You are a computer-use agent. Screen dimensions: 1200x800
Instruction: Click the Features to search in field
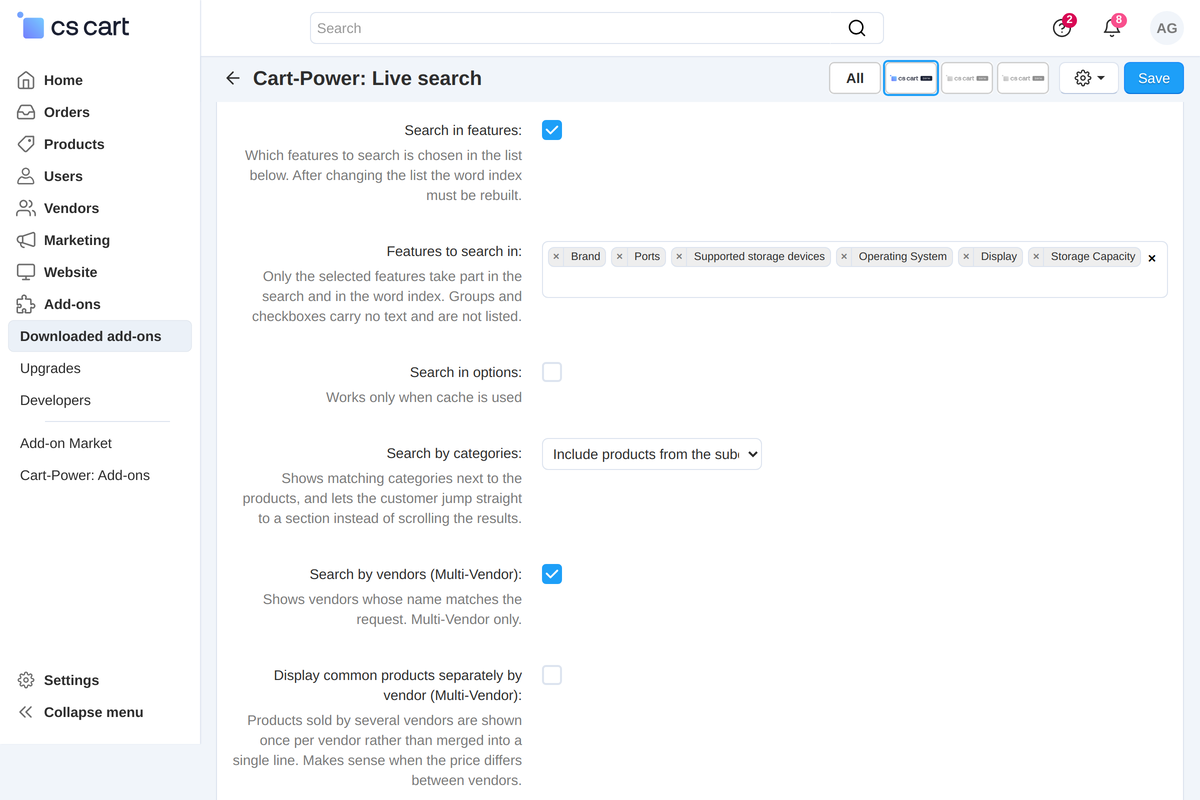(x=855, y=269)
